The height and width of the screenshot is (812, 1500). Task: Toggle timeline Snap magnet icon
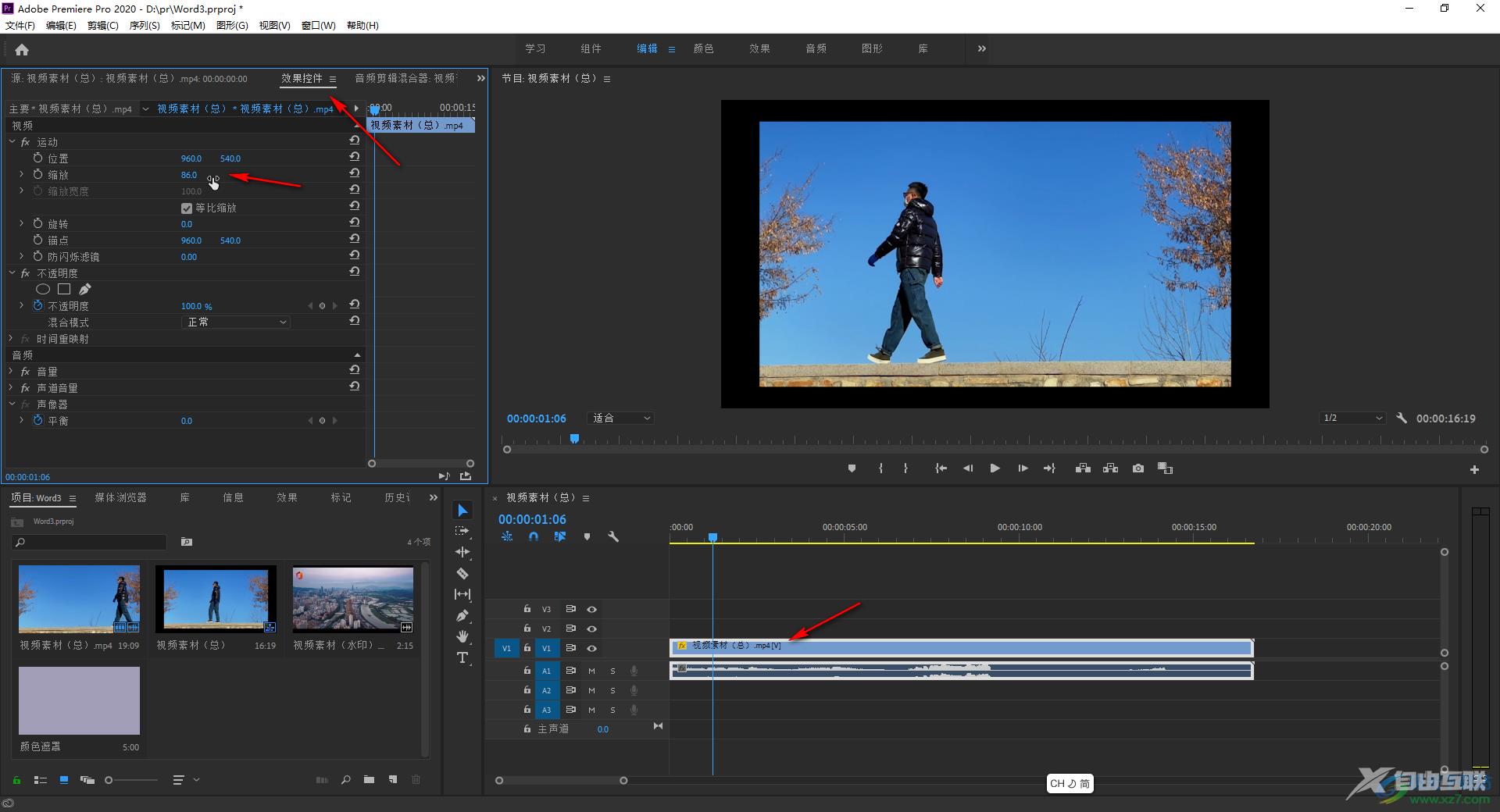point(534,536)
